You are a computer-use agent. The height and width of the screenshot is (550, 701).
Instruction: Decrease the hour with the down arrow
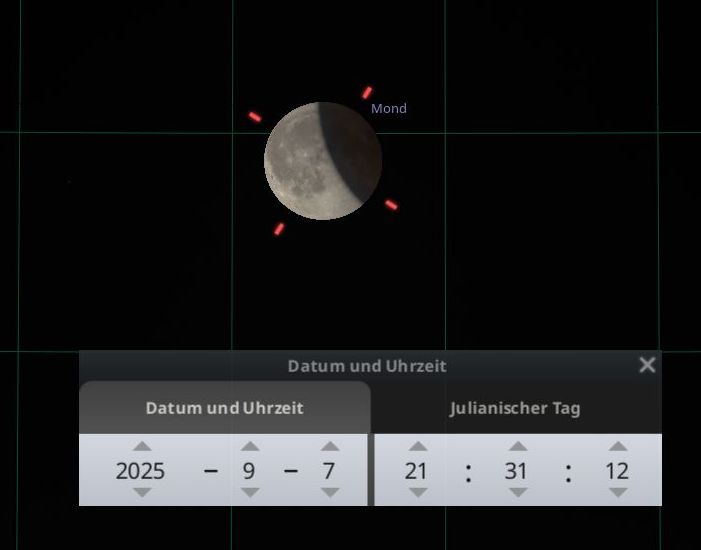pyautogui.click(x=417, y=492)
